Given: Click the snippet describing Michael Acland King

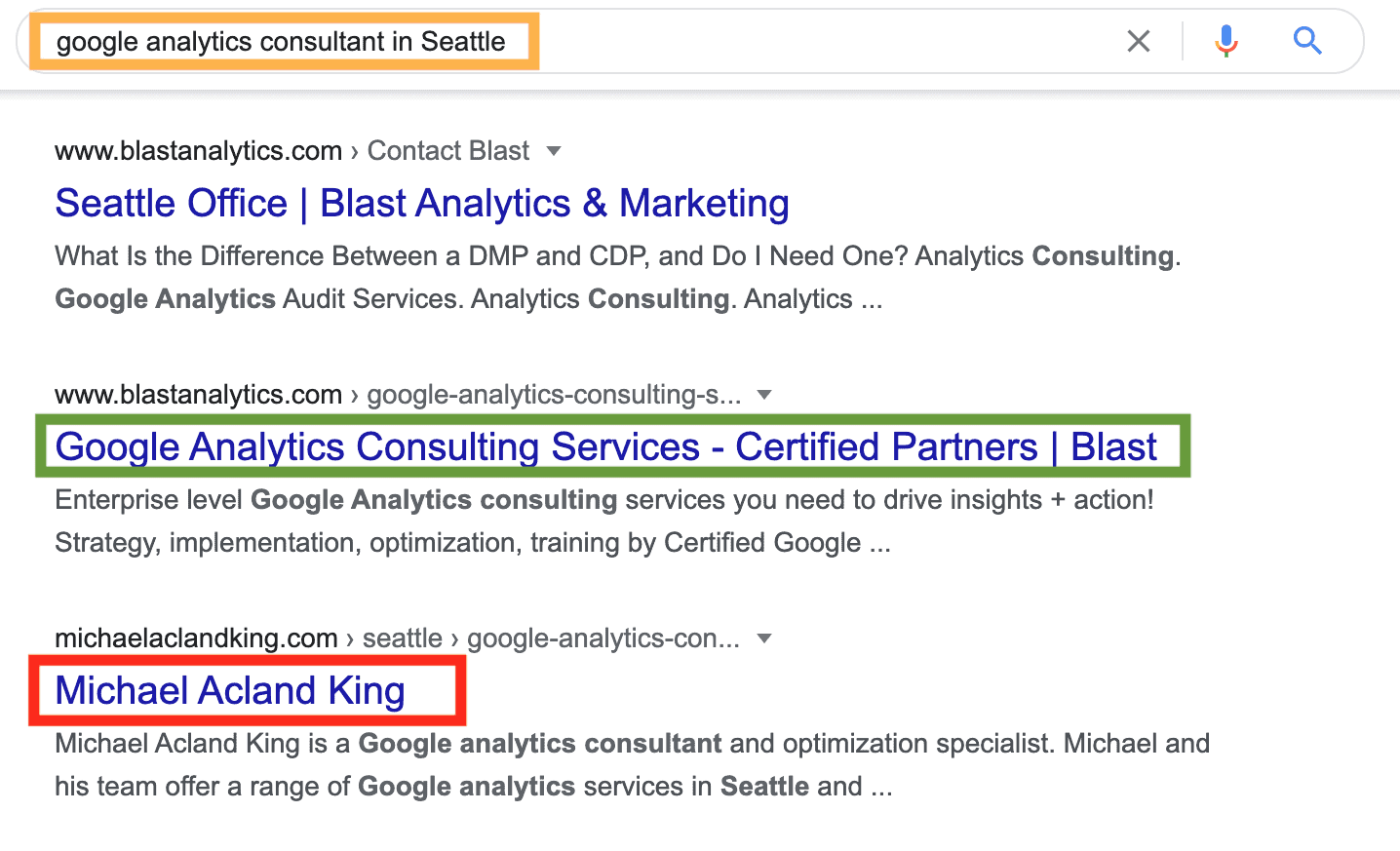Looking at the screenshot, I should (632, 764).
